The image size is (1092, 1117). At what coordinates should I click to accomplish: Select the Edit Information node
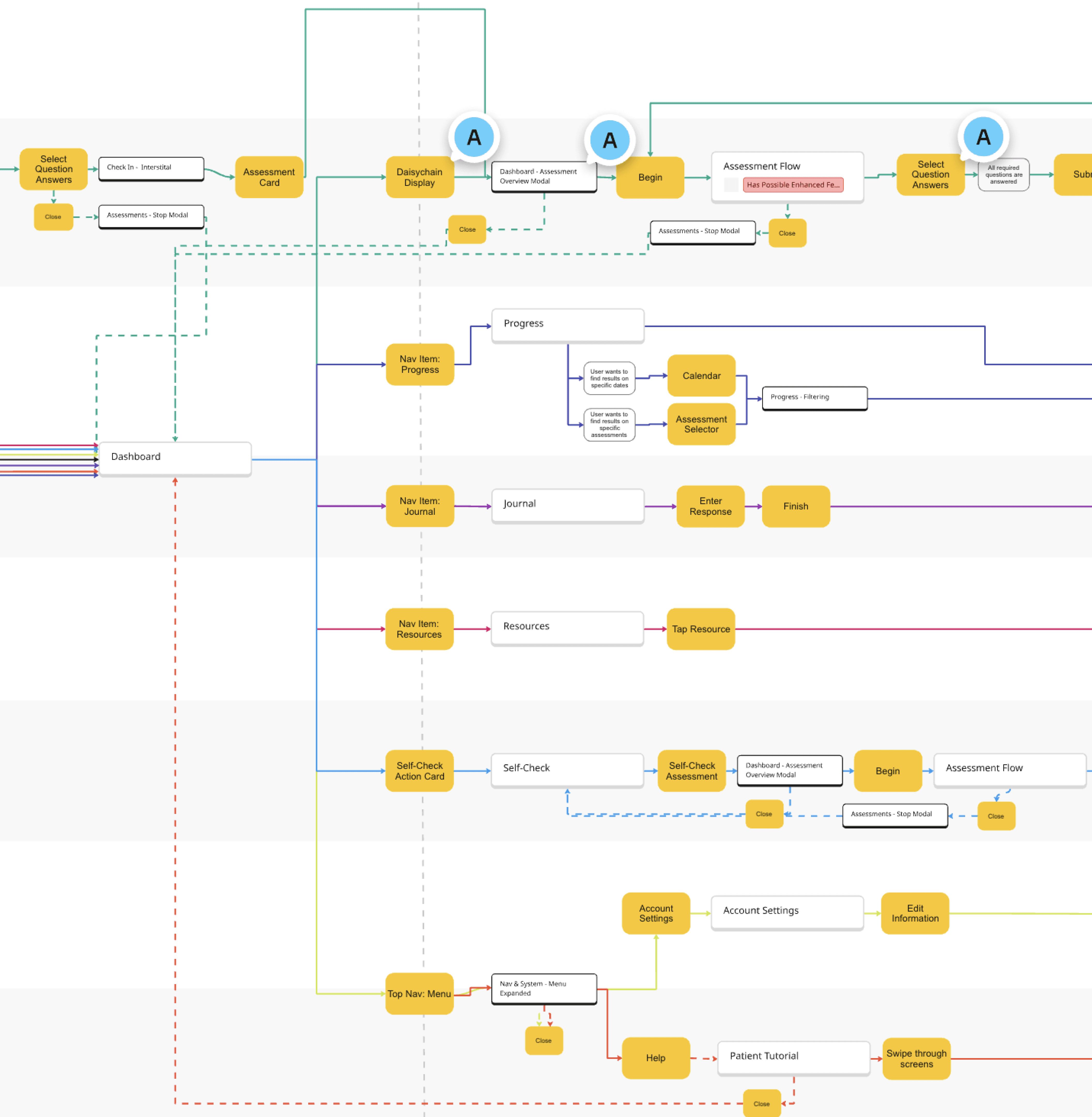pyautogui.click(x=915, y=913)
